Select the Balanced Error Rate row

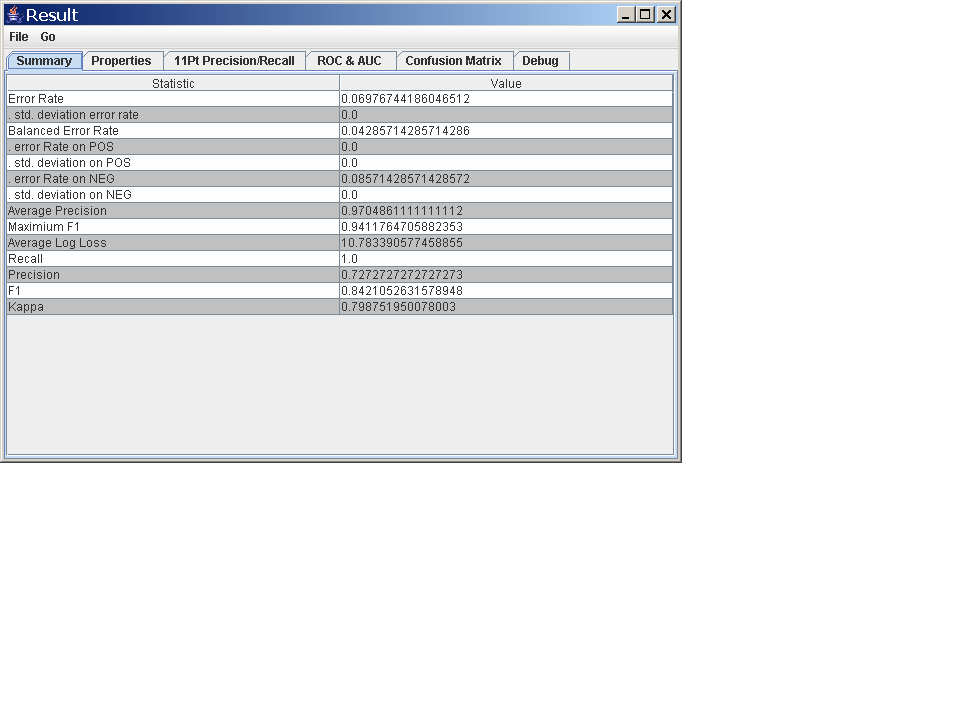coord(173,131)
